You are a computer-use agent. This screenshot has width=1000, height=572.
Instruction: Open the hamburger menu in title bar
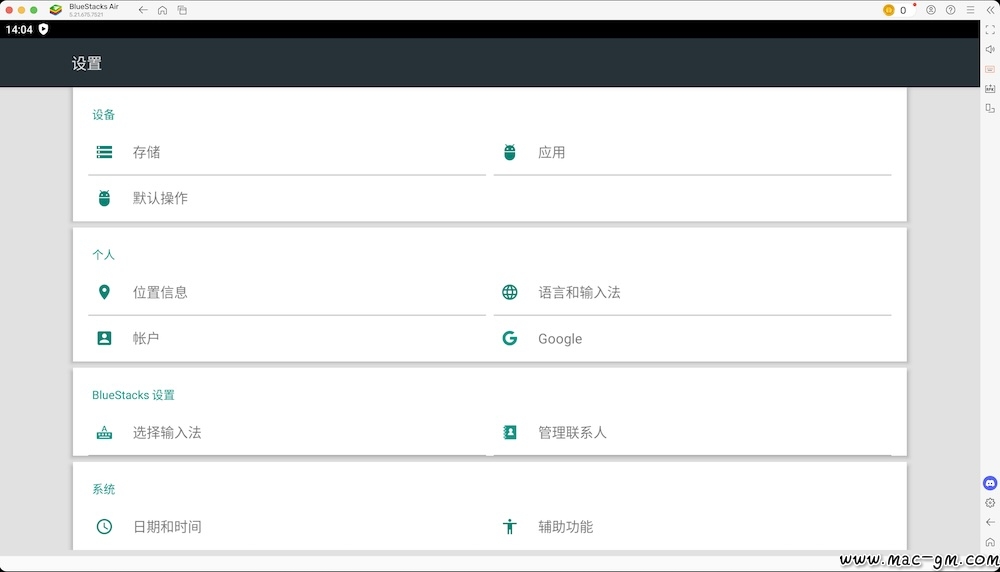(x=971, y=10)
